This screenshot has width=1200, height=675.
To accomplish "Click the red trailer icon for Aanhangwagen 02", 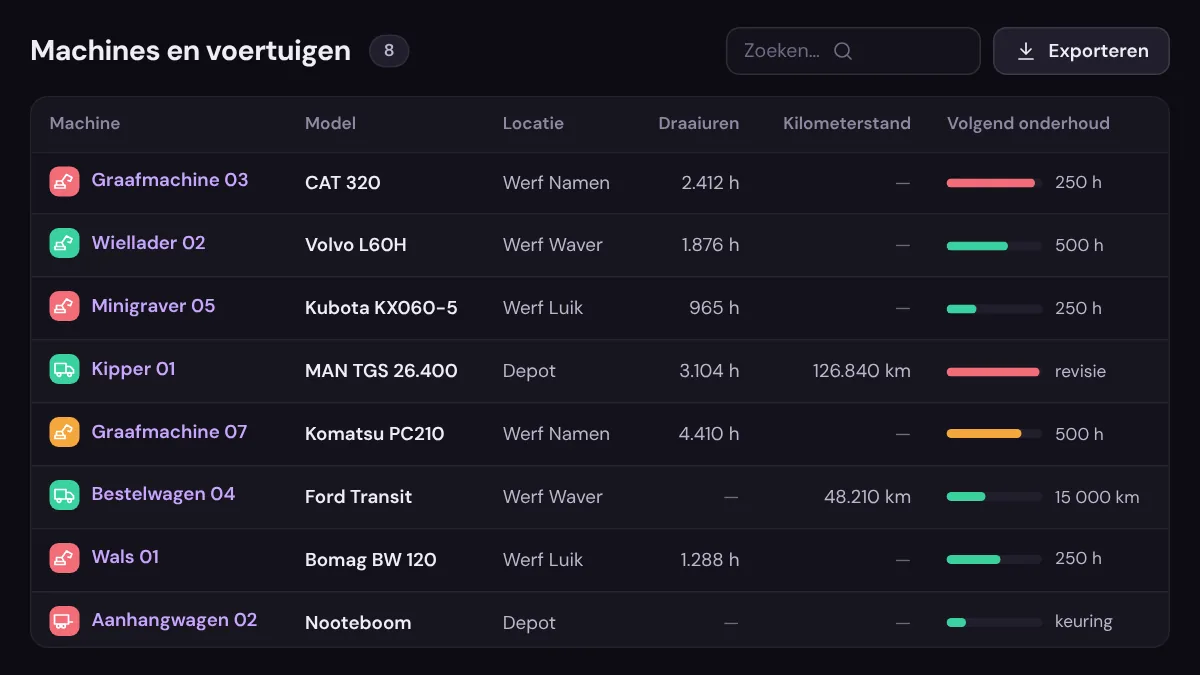I will click(x=64, y=621).
